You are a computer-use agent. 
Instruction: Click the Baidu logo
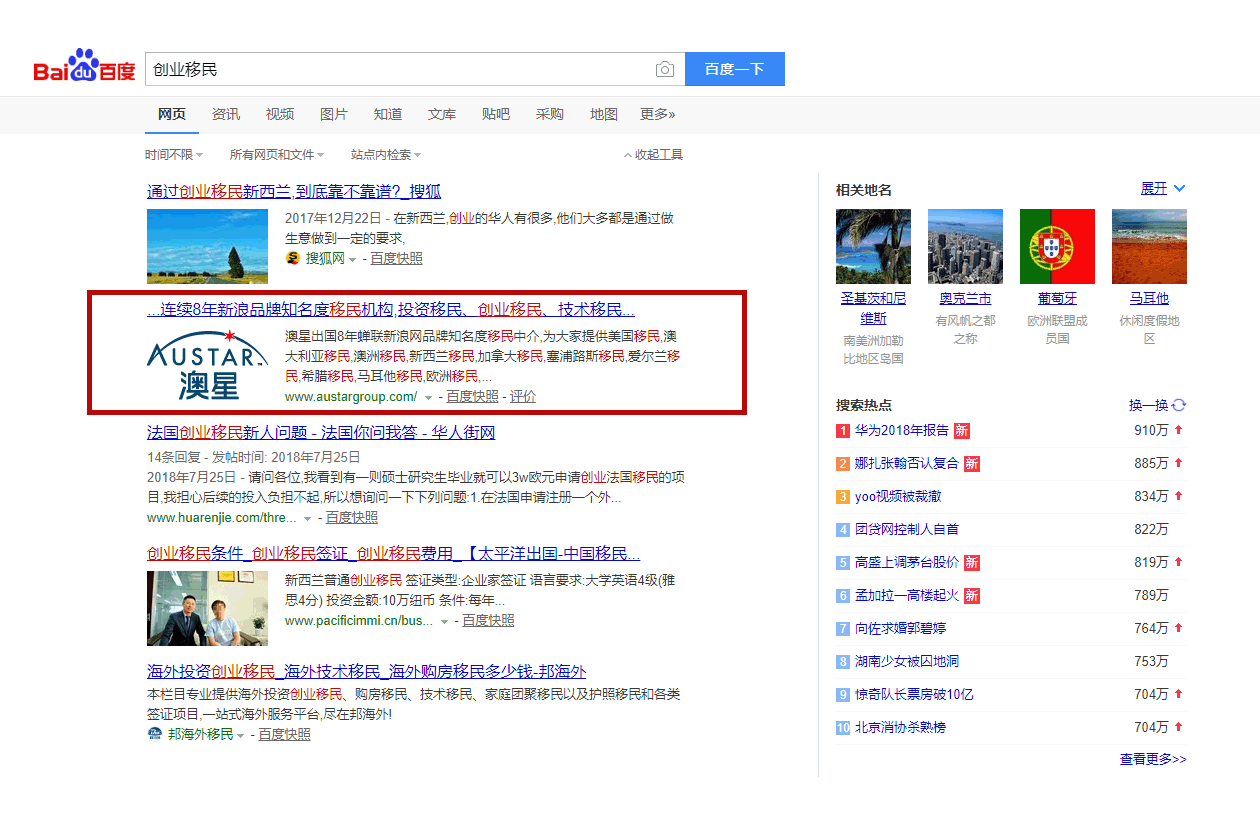point(84,68)
